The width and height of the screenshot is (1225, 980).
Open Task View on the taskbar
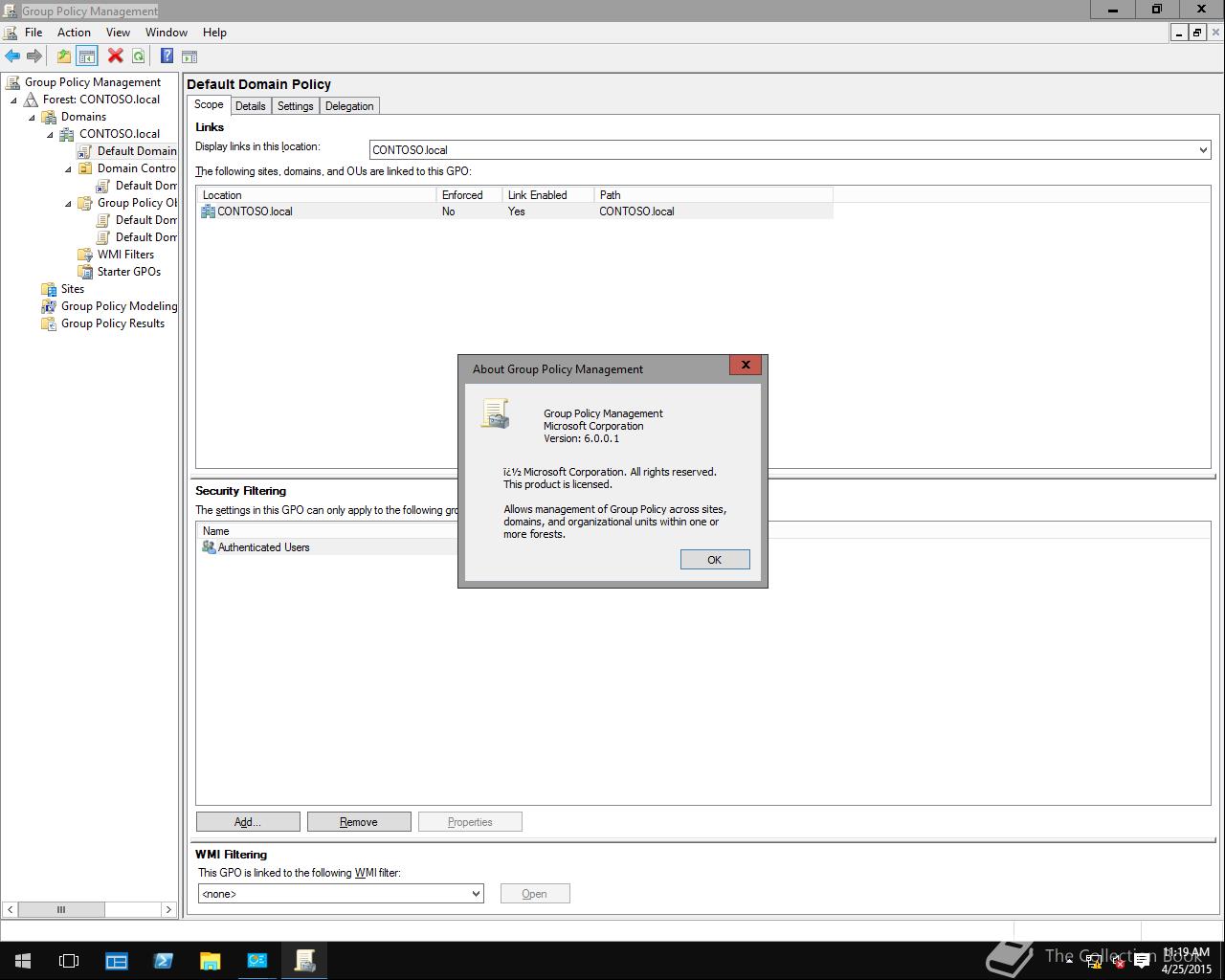(69, 961)
